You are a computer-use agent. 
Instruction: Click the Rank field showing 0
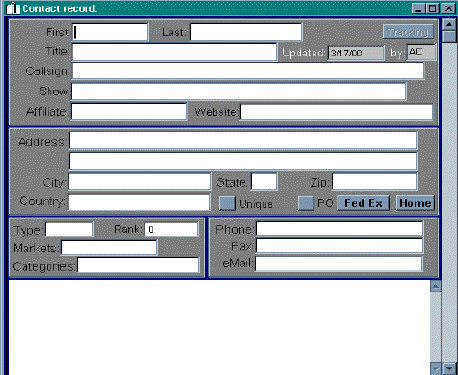(171, 229)
